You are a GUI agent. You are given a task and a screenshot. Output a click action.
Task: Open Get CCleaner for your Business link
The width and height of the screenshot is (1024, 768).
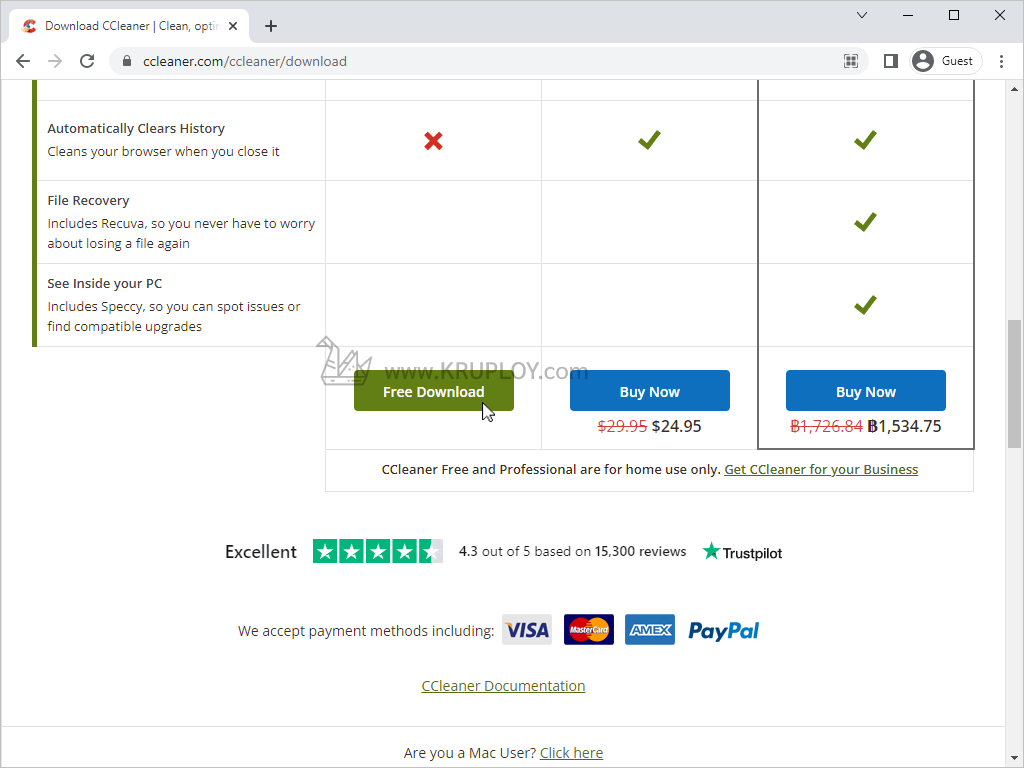coord(821,470)
